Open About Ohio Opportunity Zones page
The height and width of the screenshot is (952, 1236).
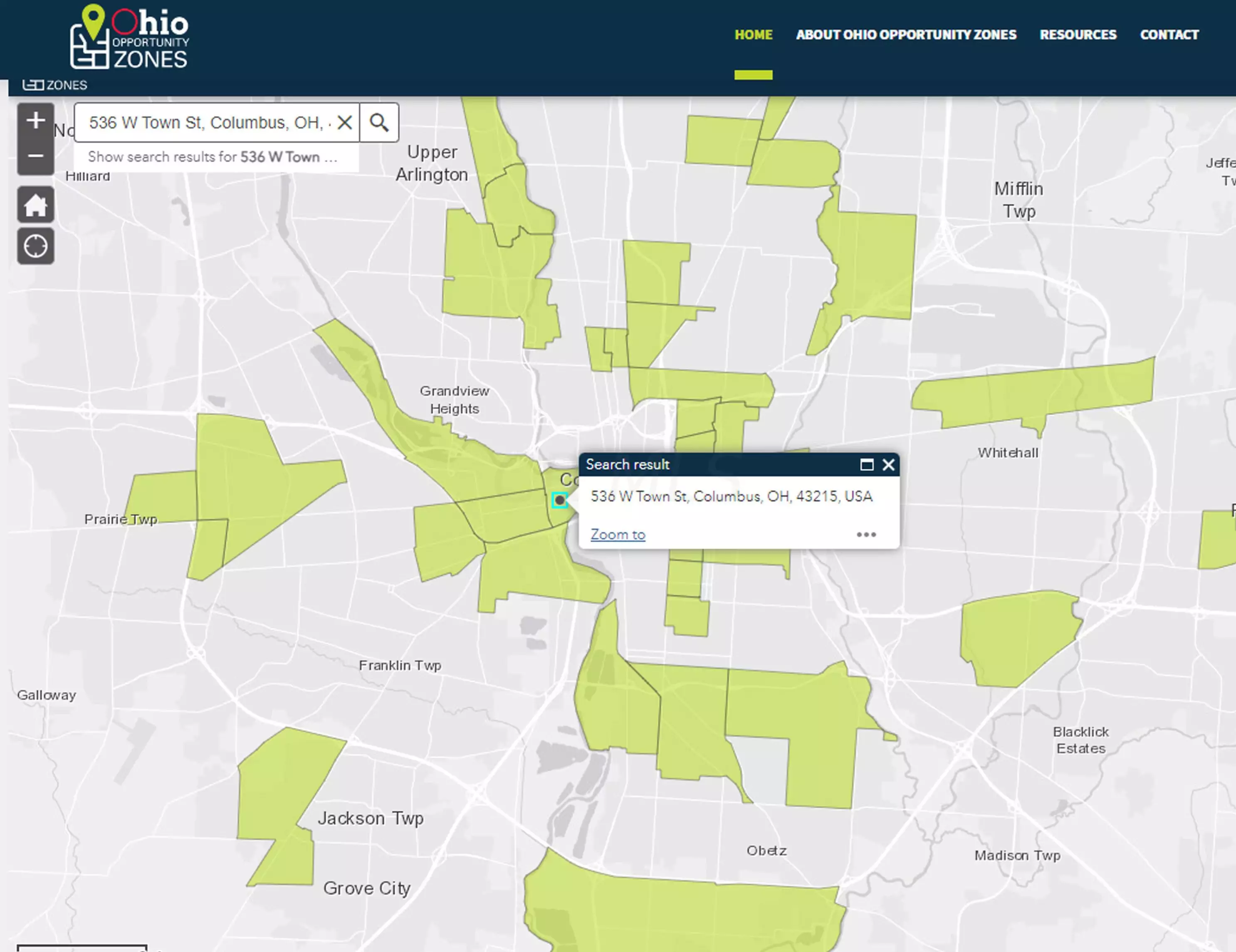click(906, 35)
